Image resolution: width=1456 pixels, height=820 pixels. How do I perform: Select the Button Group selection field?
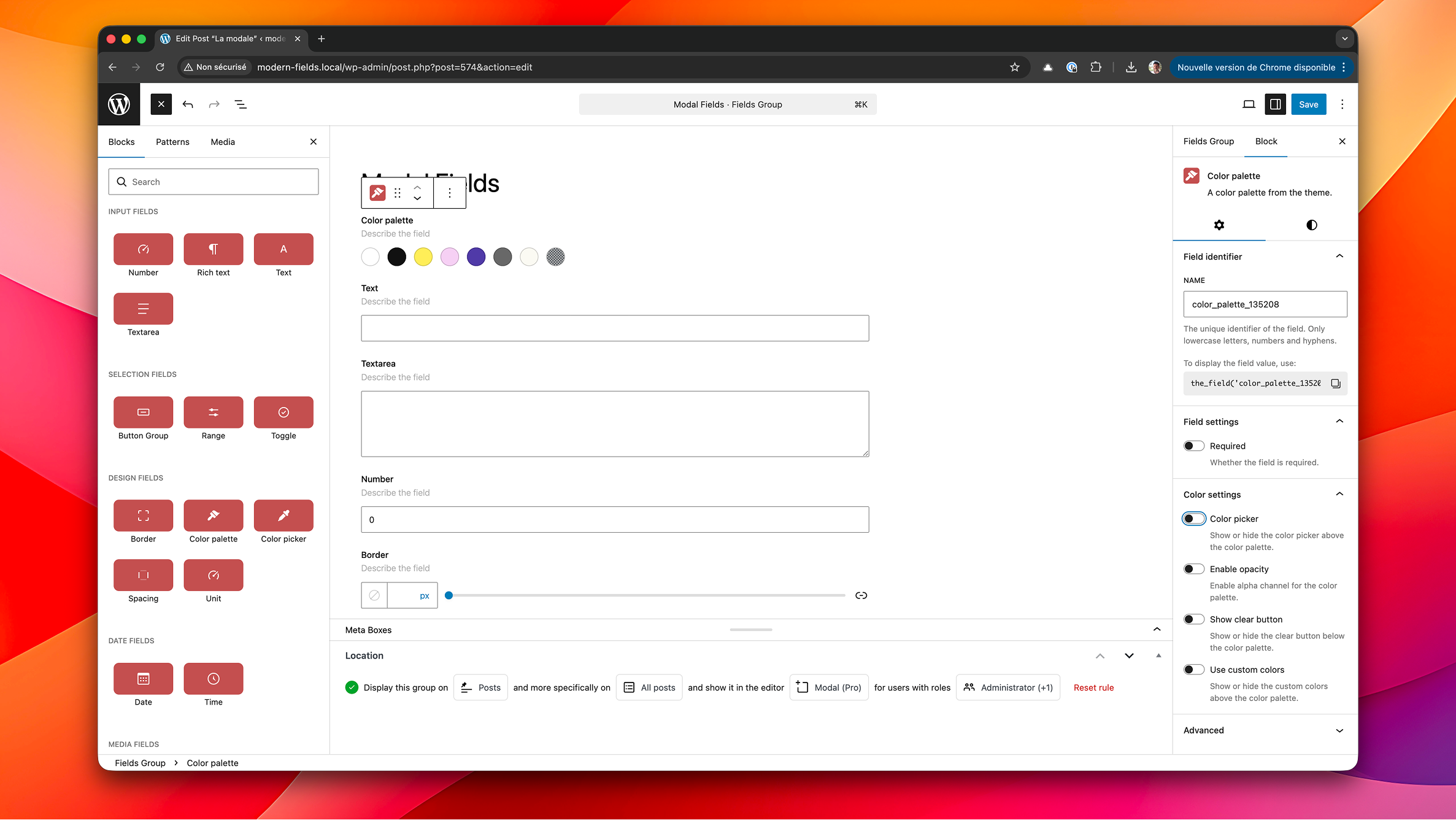click(x=143, y=412)
